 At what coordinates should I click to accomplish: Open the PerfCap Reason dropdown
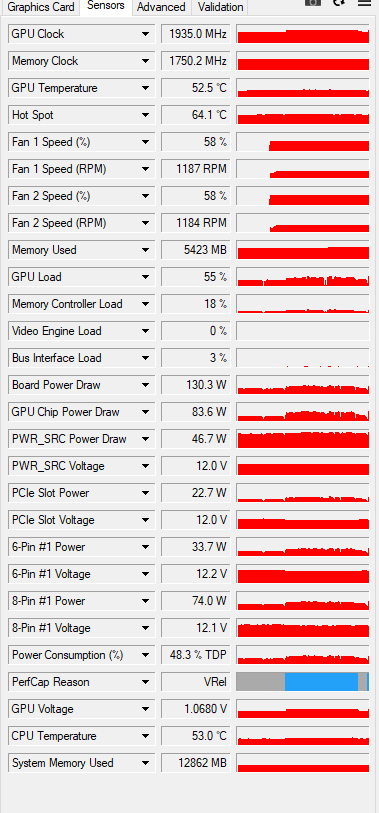(x=145, y=682)
